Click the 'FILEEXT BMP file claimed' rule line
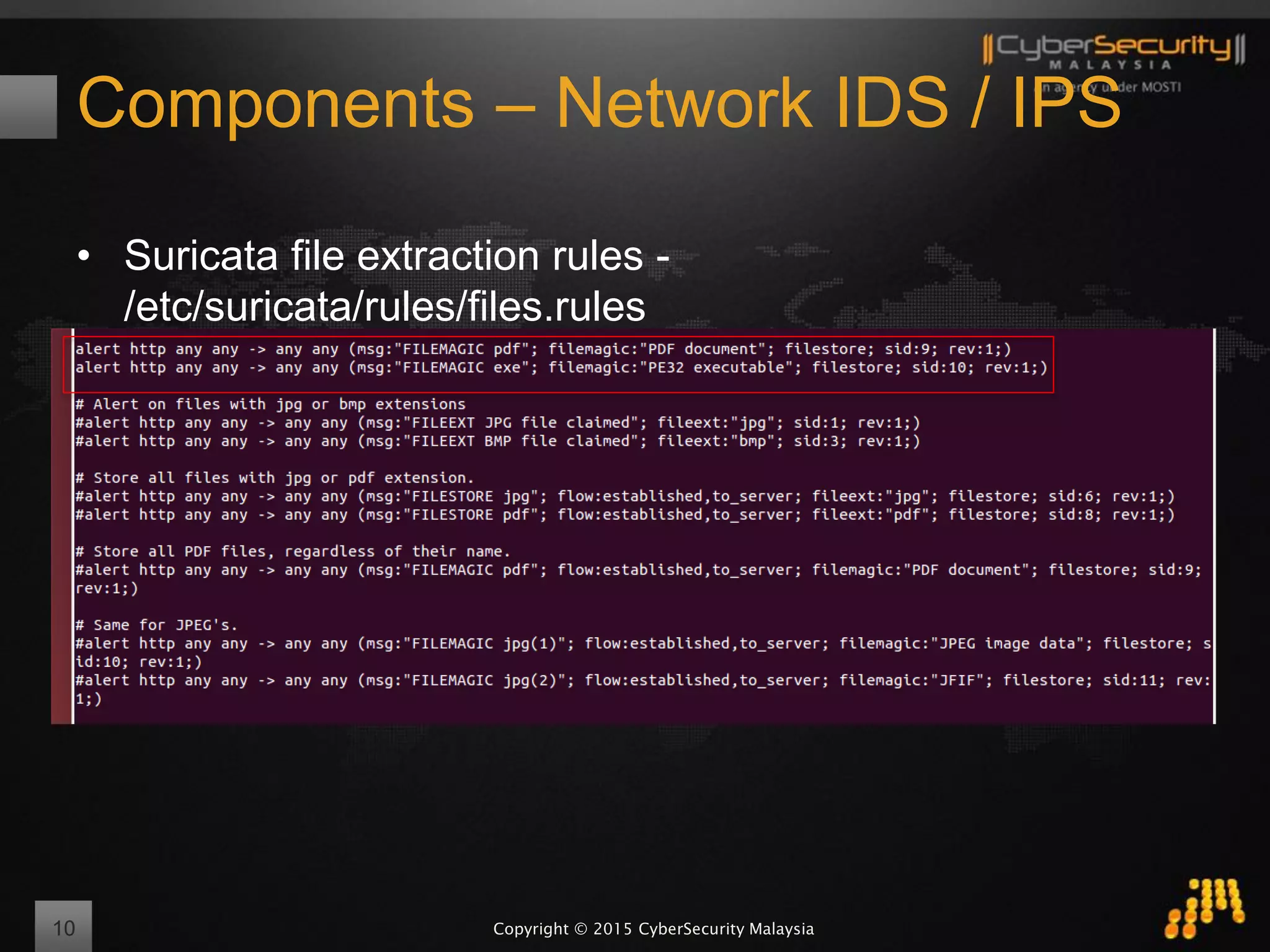Screen dimensions: 1270x952 498,441
